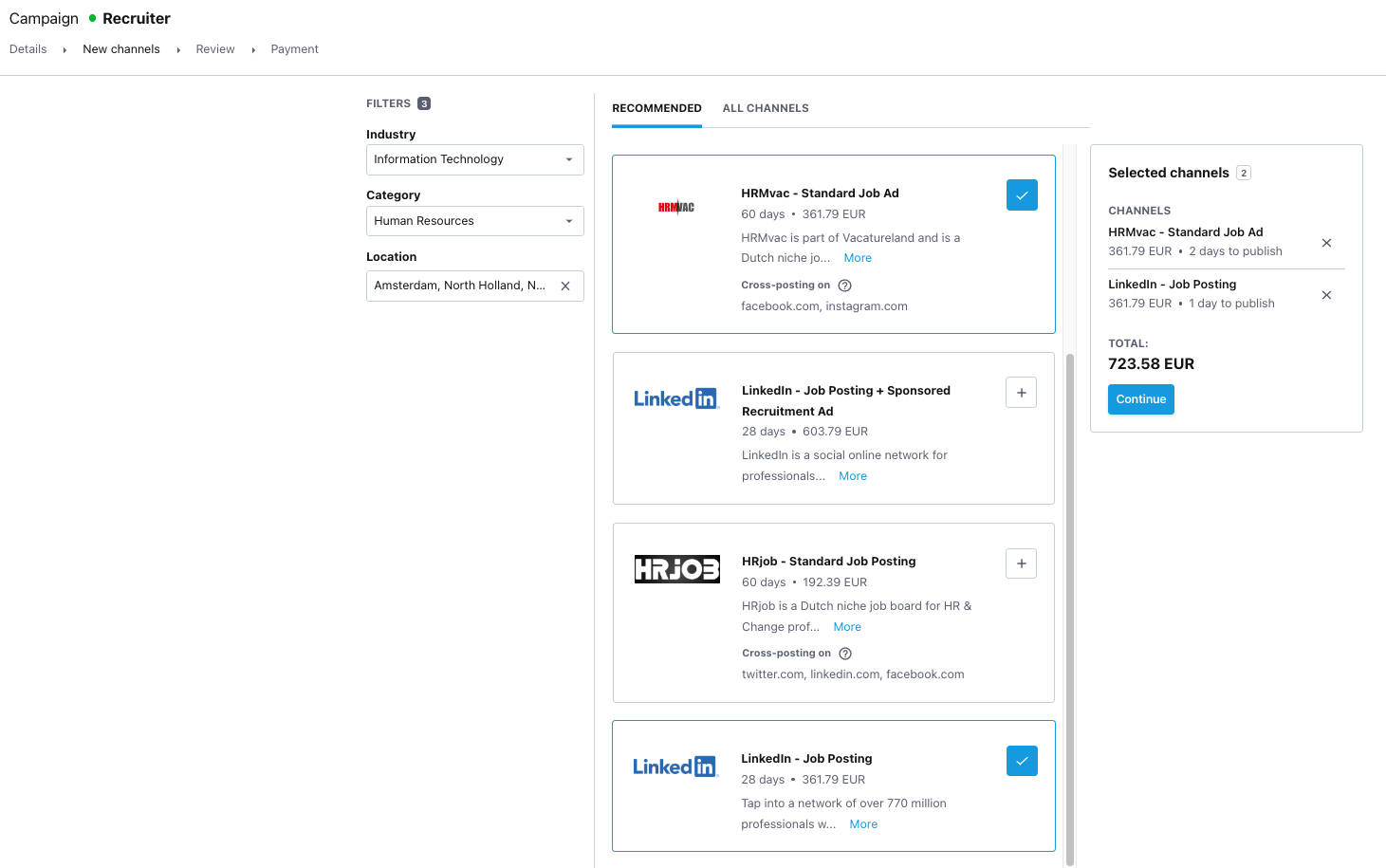Open the Category dropdown
This screenshot has height=868, width=1386.
point(474,220)
